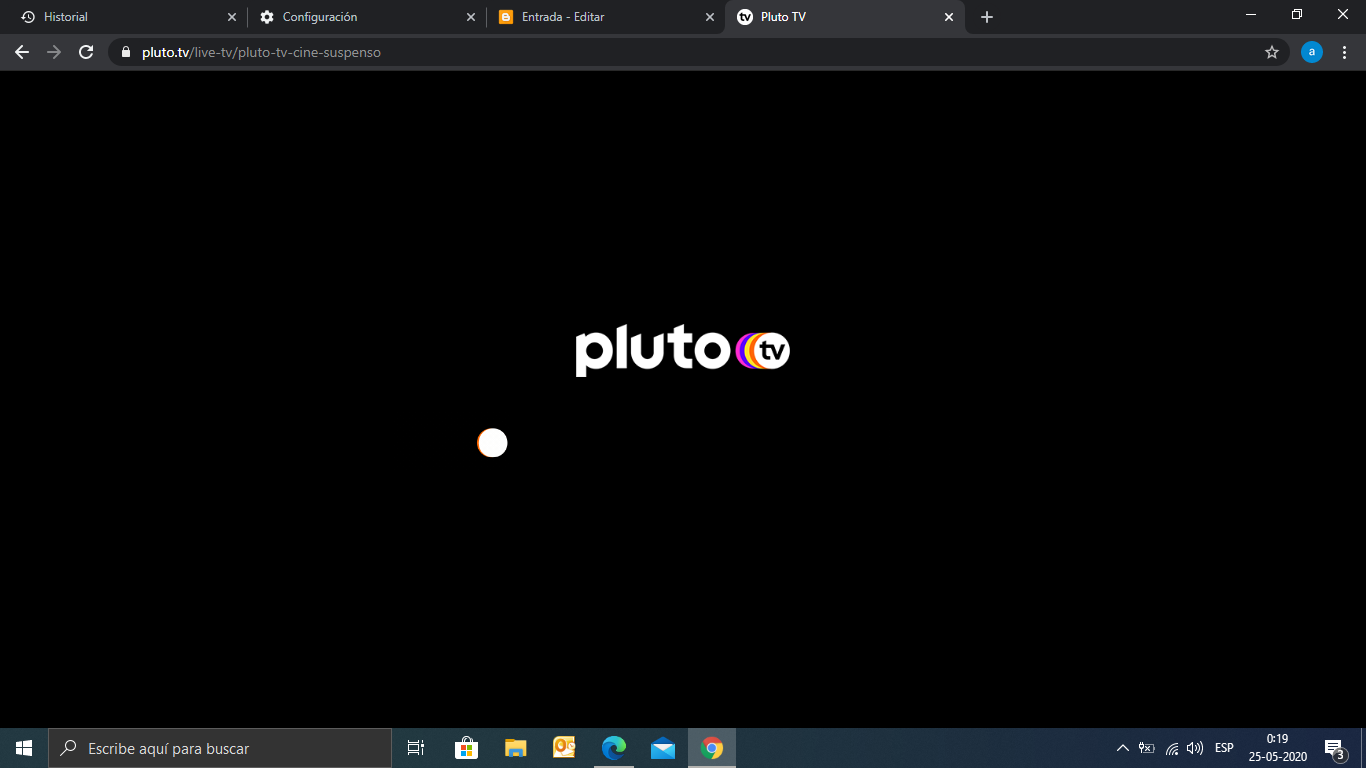Select Chrome icon in taskbar
The width and height of the screenshot is (1366, 768).
click(712, 748)
